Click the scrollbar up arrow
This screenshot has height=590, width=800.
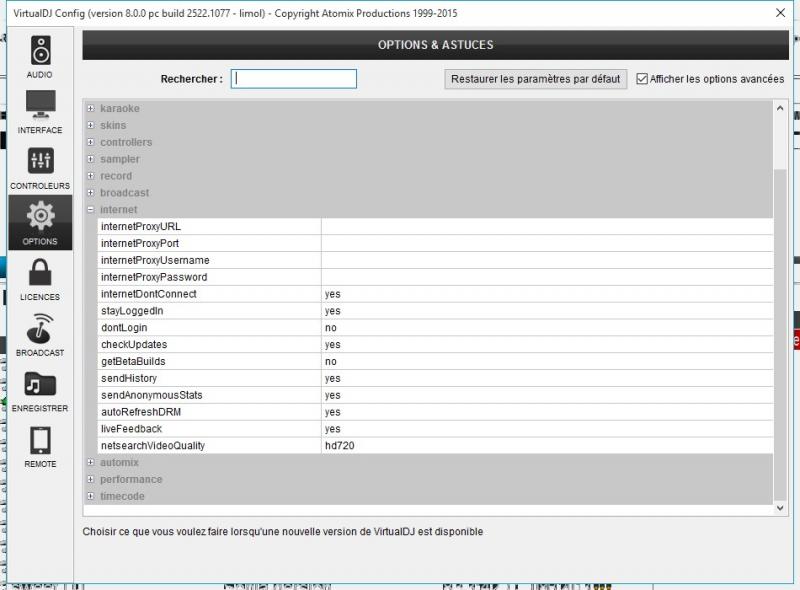click(x=780, y=108)
